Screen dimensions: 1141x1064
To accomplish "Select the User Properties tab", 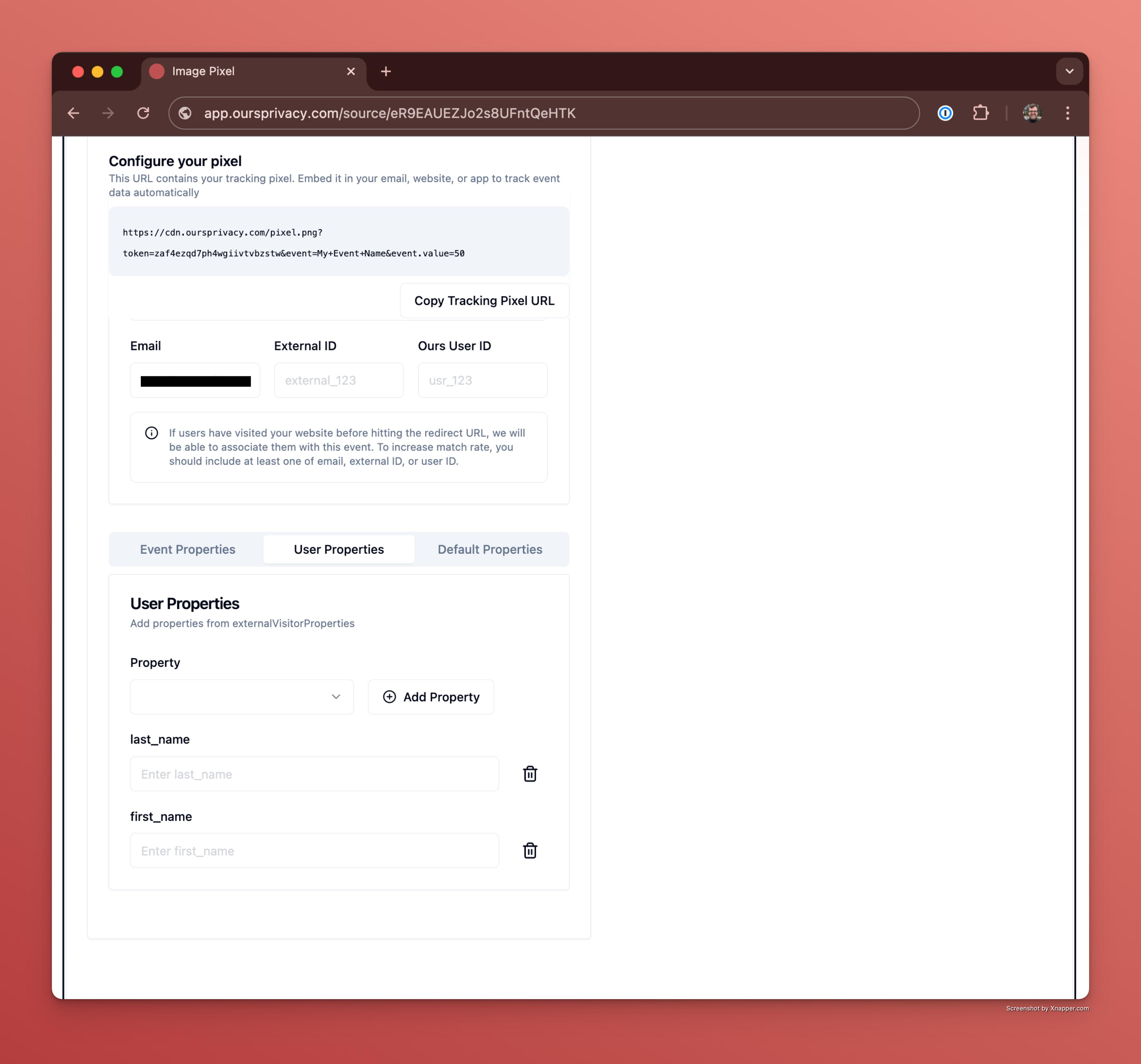I will [339, 550].
